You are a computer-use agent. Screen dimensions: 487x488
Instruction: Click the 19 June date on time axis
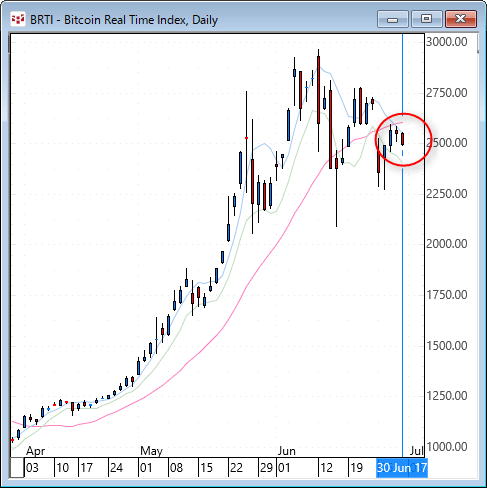point(356,468)
